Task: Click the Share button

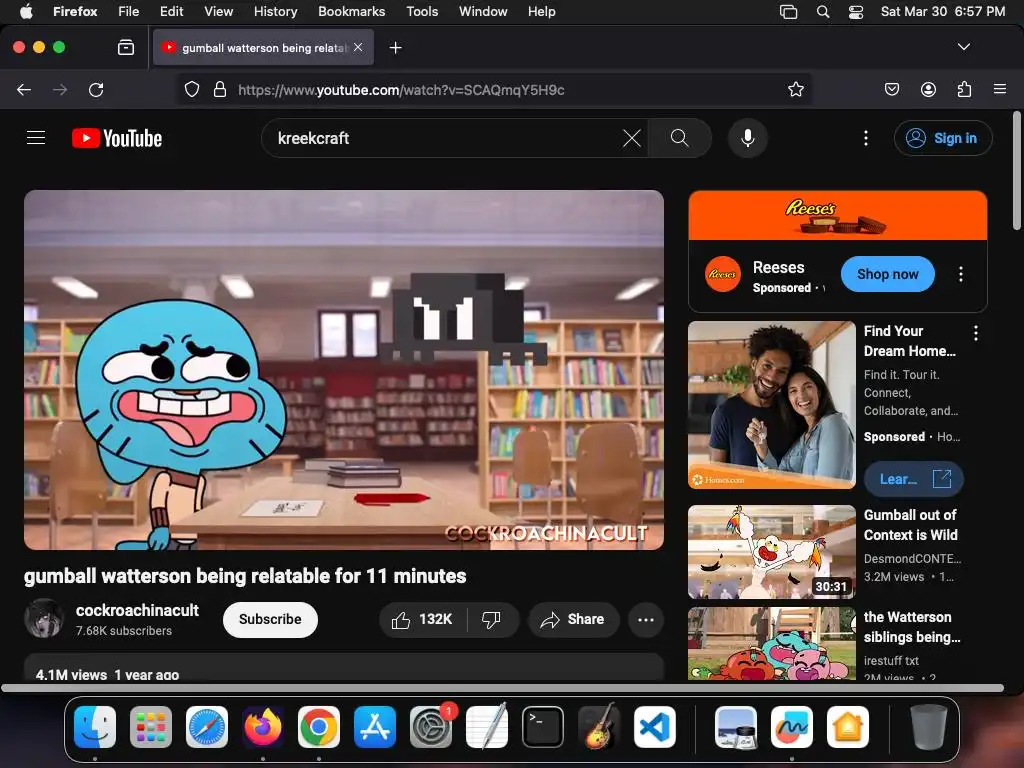Action: click(573, 619)
